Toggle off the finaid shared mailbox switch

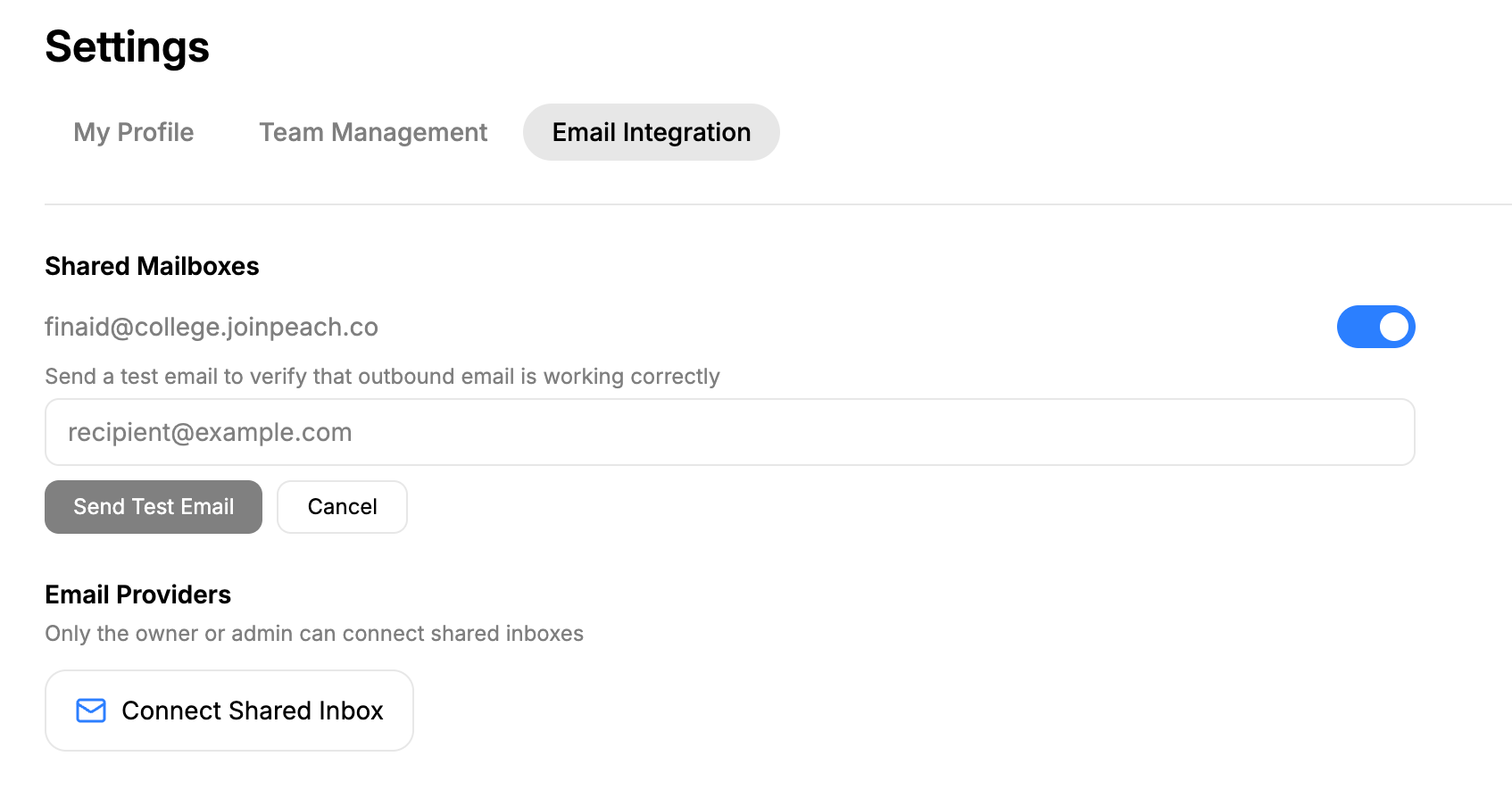[x=1375, y=327]
